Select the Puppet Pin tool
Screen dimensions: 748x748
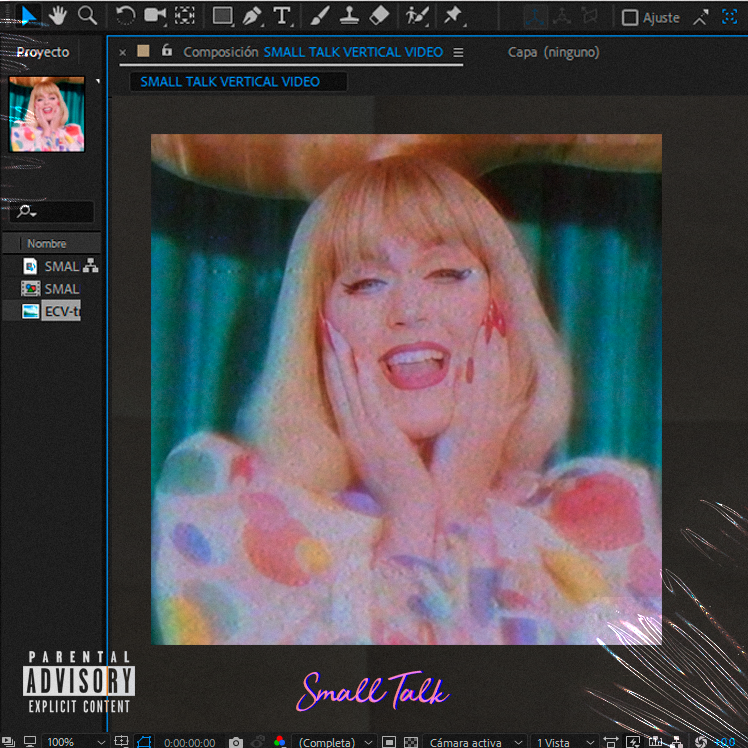coord(453,16)
